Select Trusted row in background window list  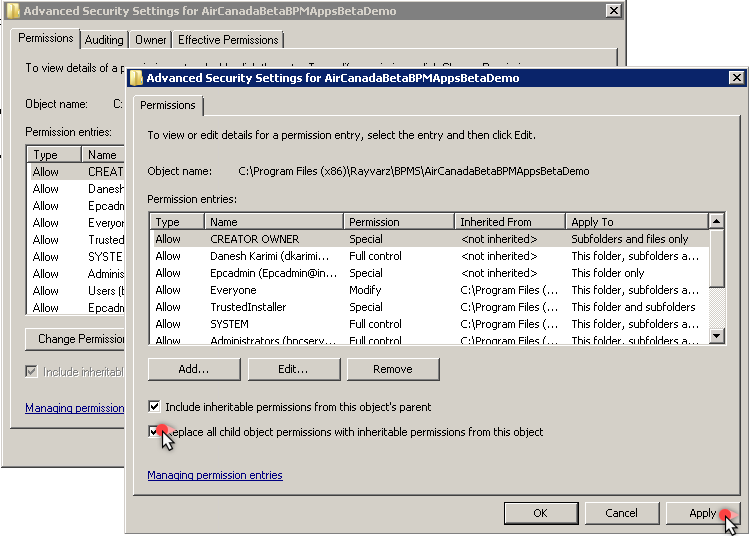tap(77, 240)
